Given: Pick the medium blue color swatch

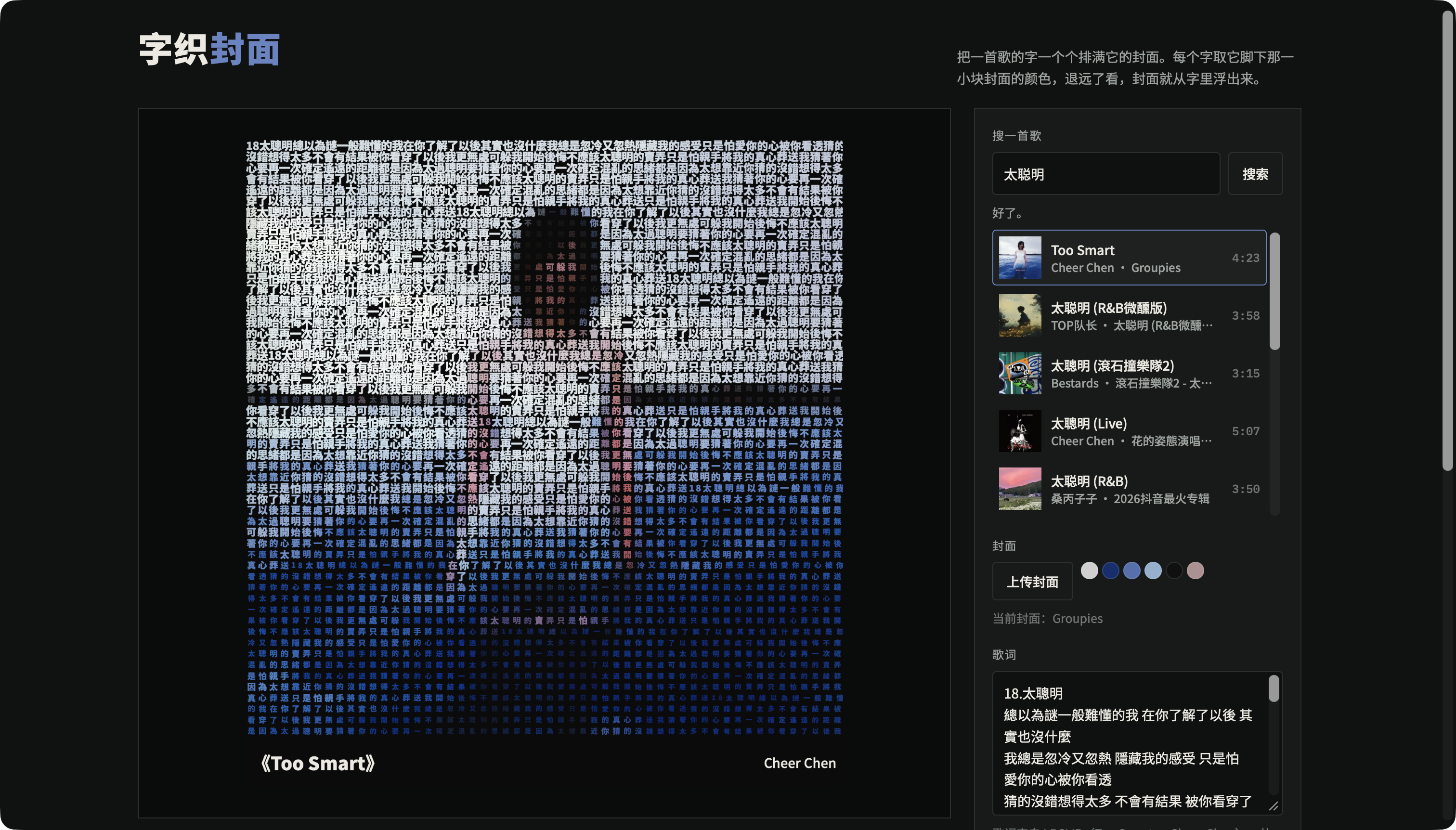Looking at the screenshot, I should click(1131, 571).
